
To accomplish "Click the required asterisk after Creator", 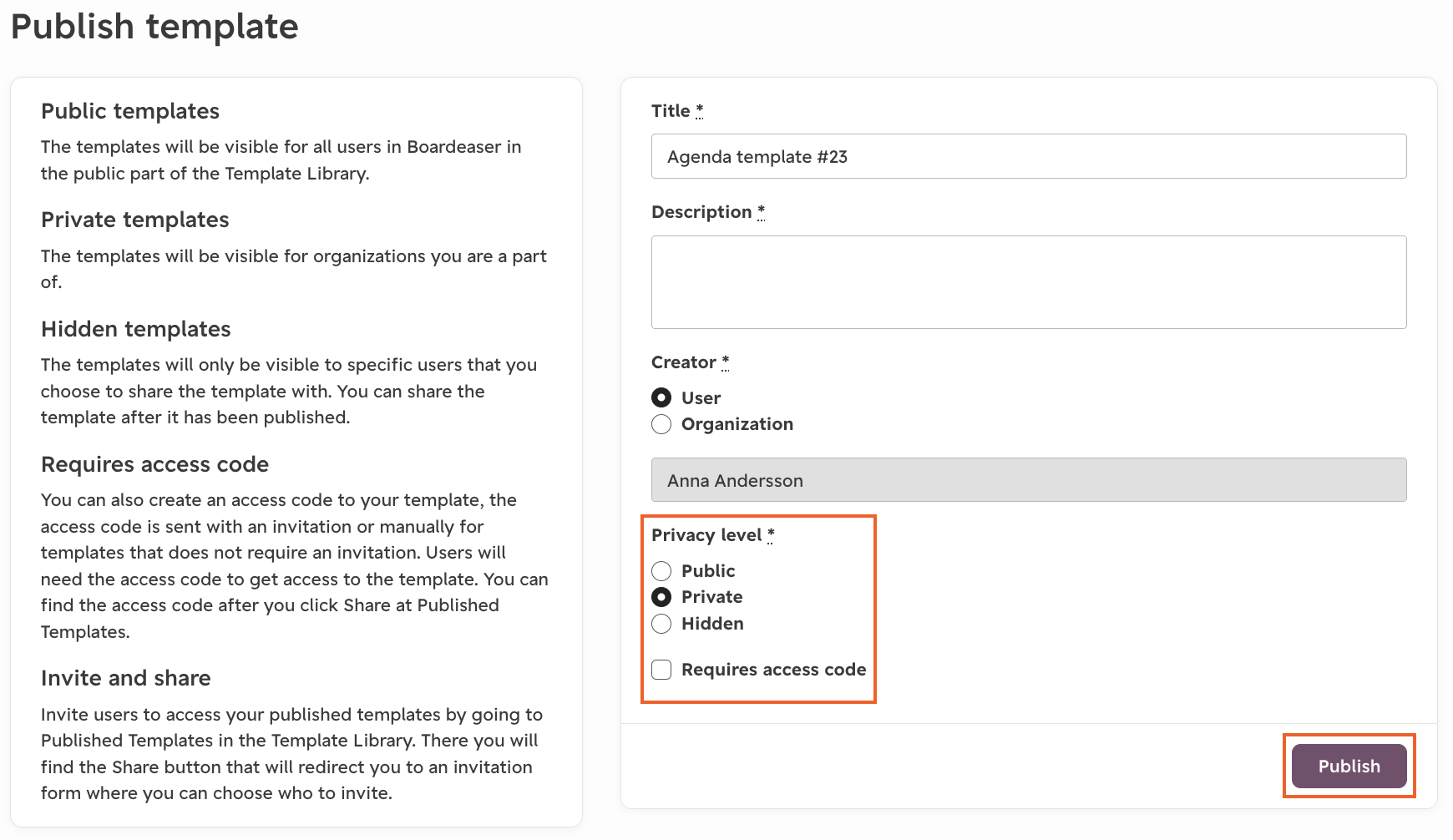I will (x=725, y=362).
